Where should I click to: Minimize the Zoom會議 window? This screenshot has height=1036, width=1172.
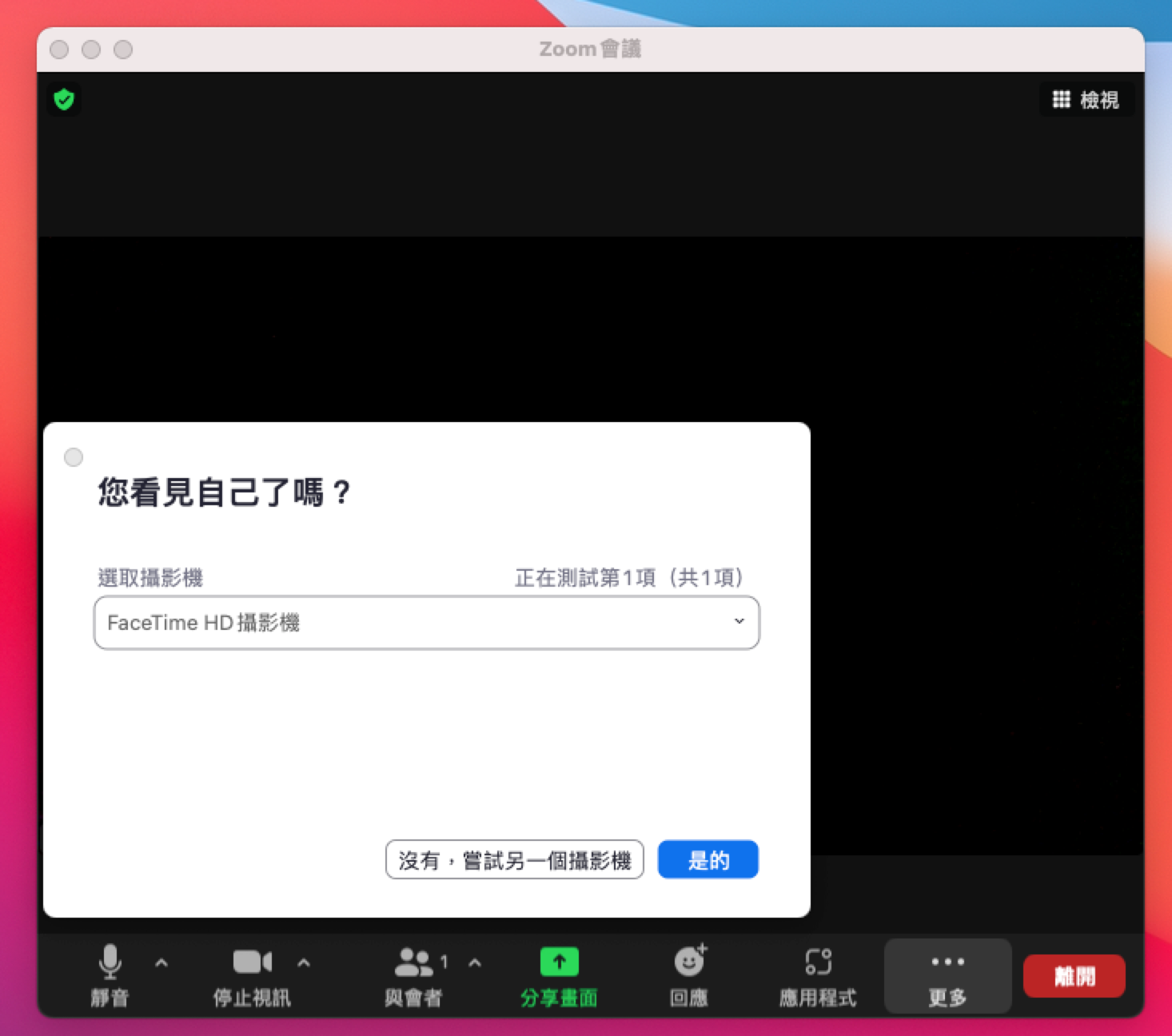[x=91, y=50]
